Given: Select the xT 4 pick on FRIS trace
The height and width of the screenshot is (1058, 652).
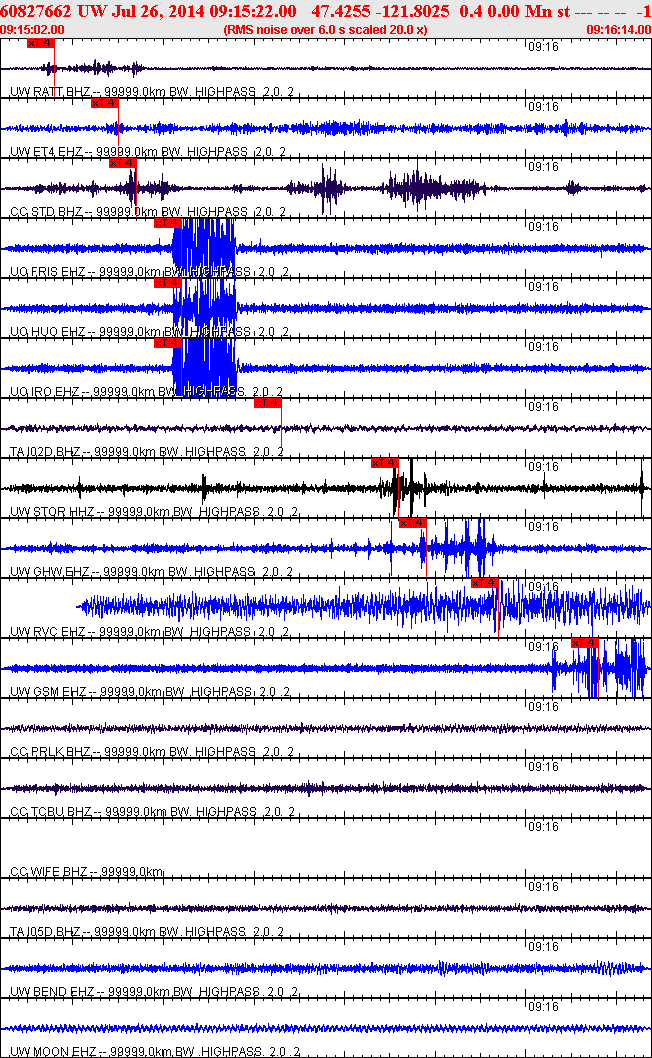Looking at the screenshot, I should pyautogui.click(x=167, y=223).
